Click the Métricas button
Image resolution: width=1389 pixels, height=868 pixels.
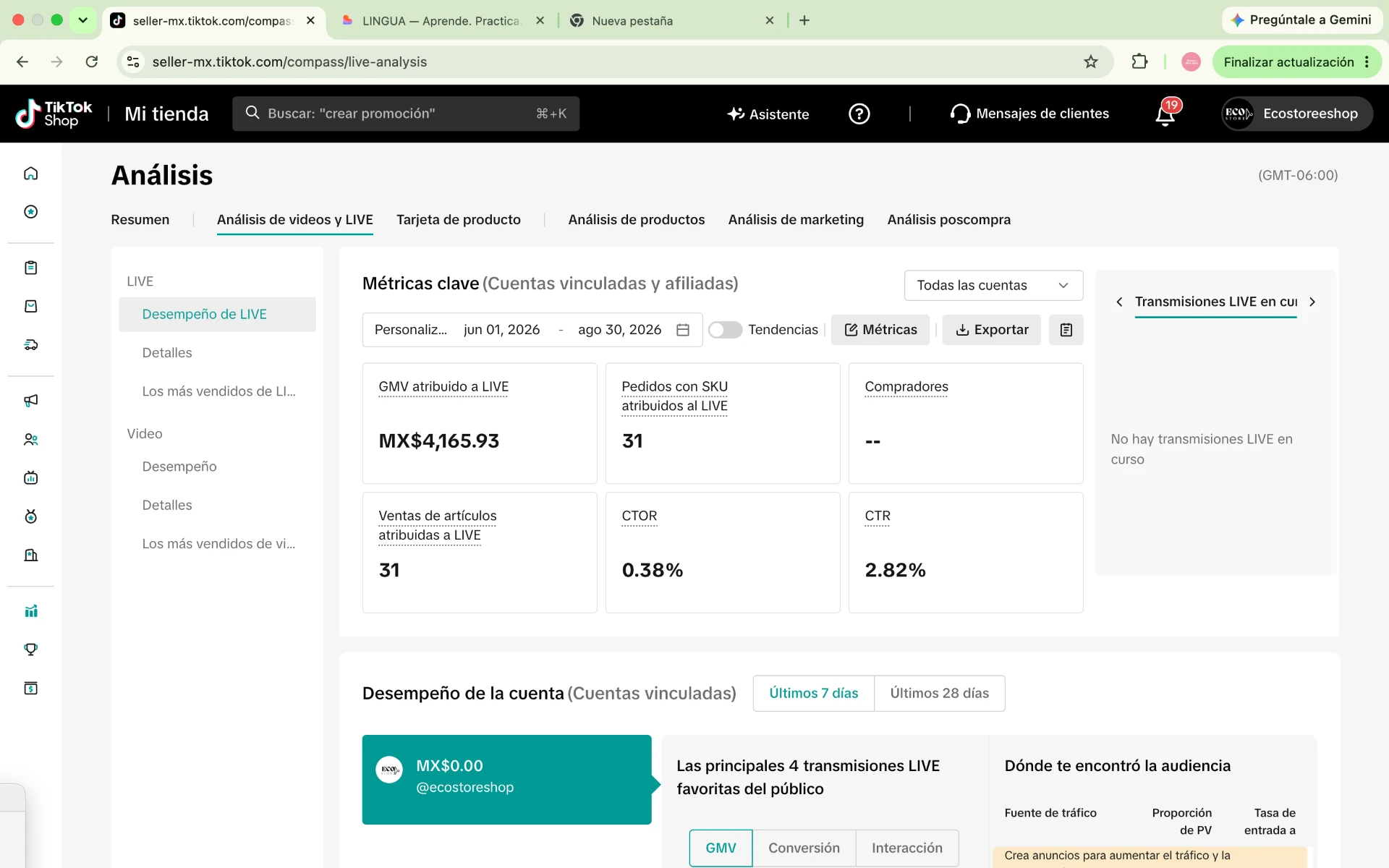[x=880, y=330]
